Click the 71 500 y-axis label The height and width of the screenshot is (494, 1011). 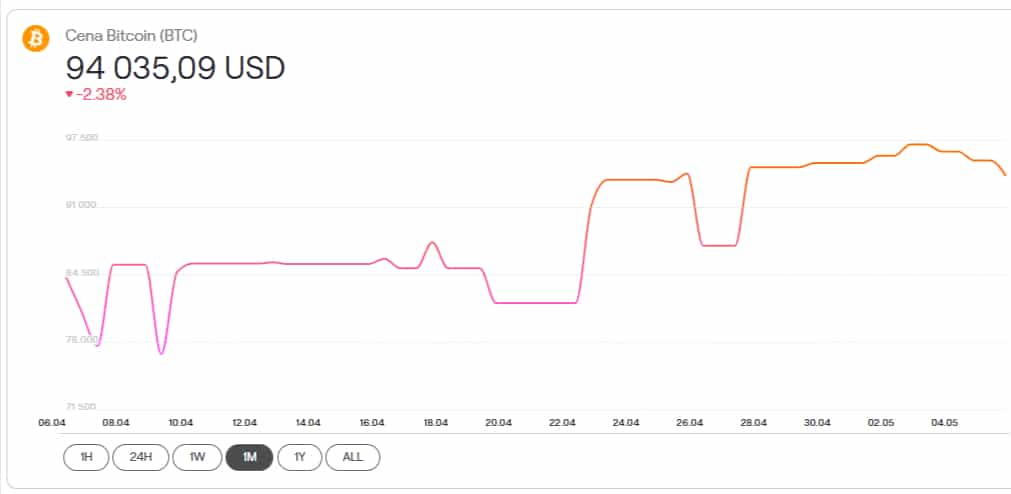click(82, 407)
